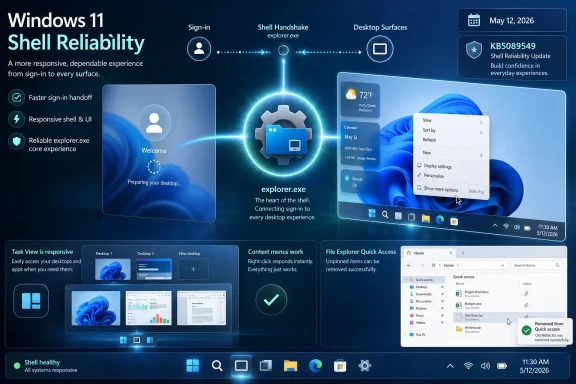Click the Welcome screen user avatar
Viewport: 576px width, 384px height.
point(154,123)
